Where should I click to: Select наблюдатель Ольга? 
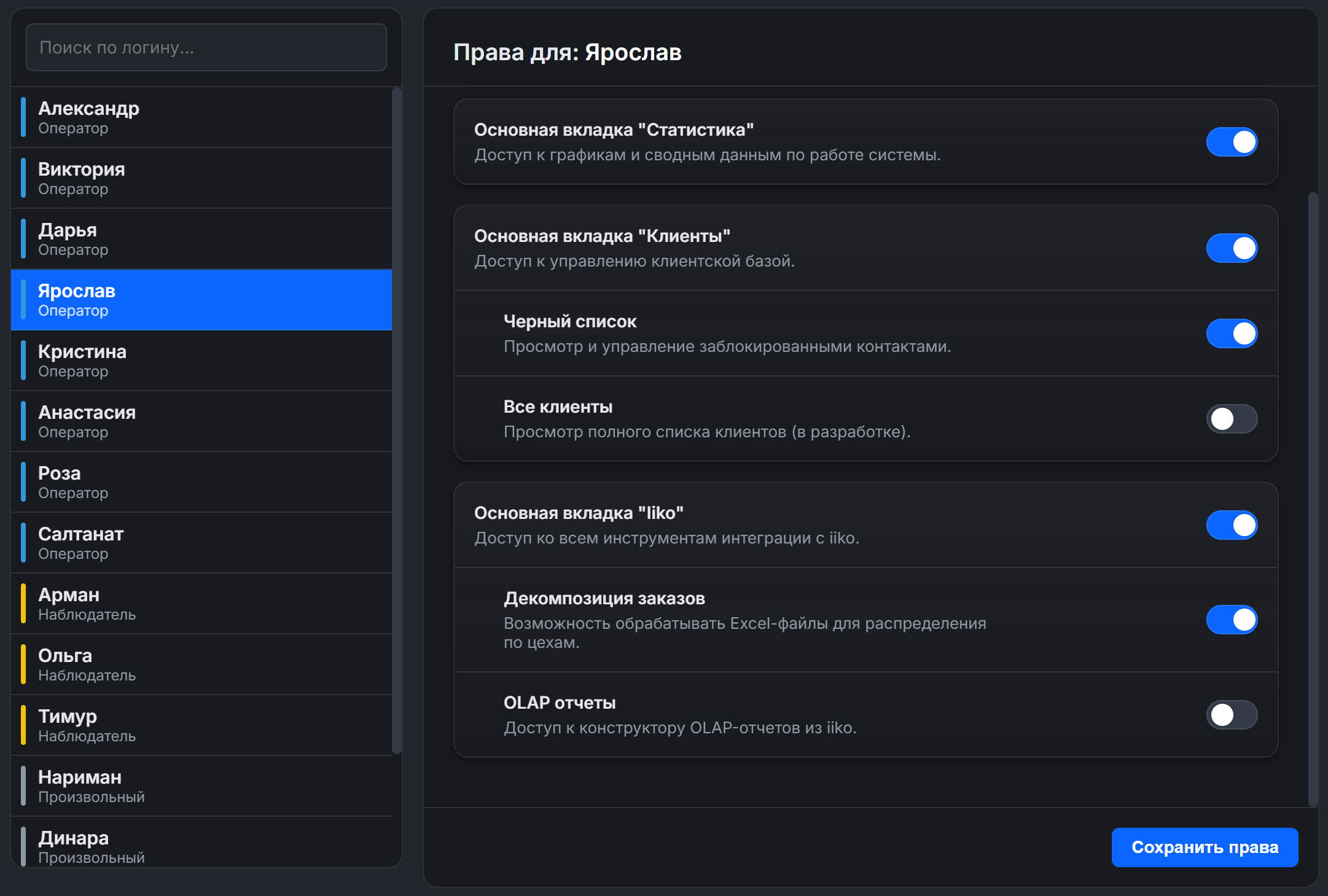203,664
